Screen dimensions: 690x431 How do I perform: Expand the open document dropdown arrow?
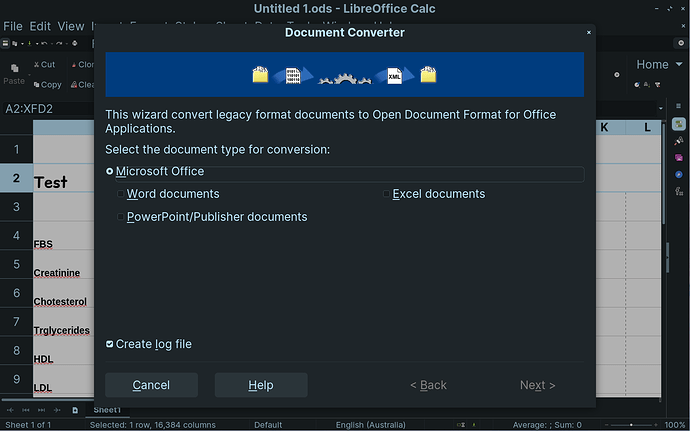coord(22,44)
